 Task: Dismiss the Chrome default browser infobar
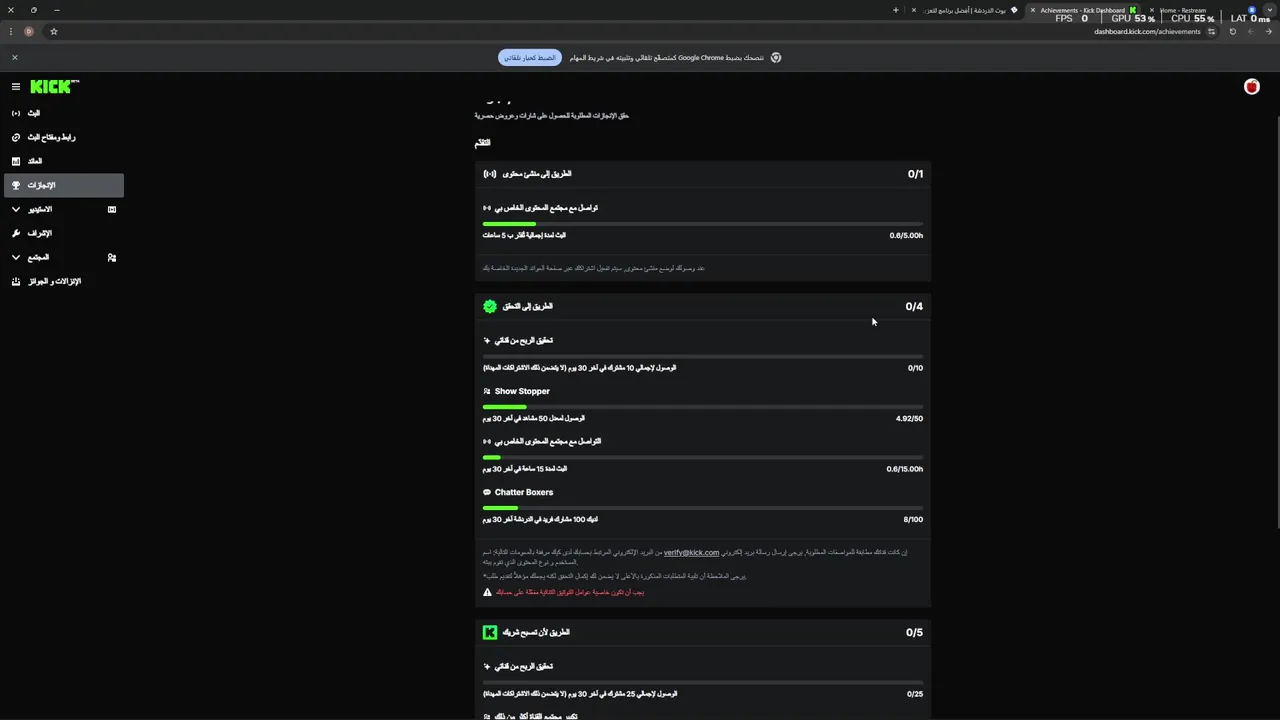pos(14,57)
